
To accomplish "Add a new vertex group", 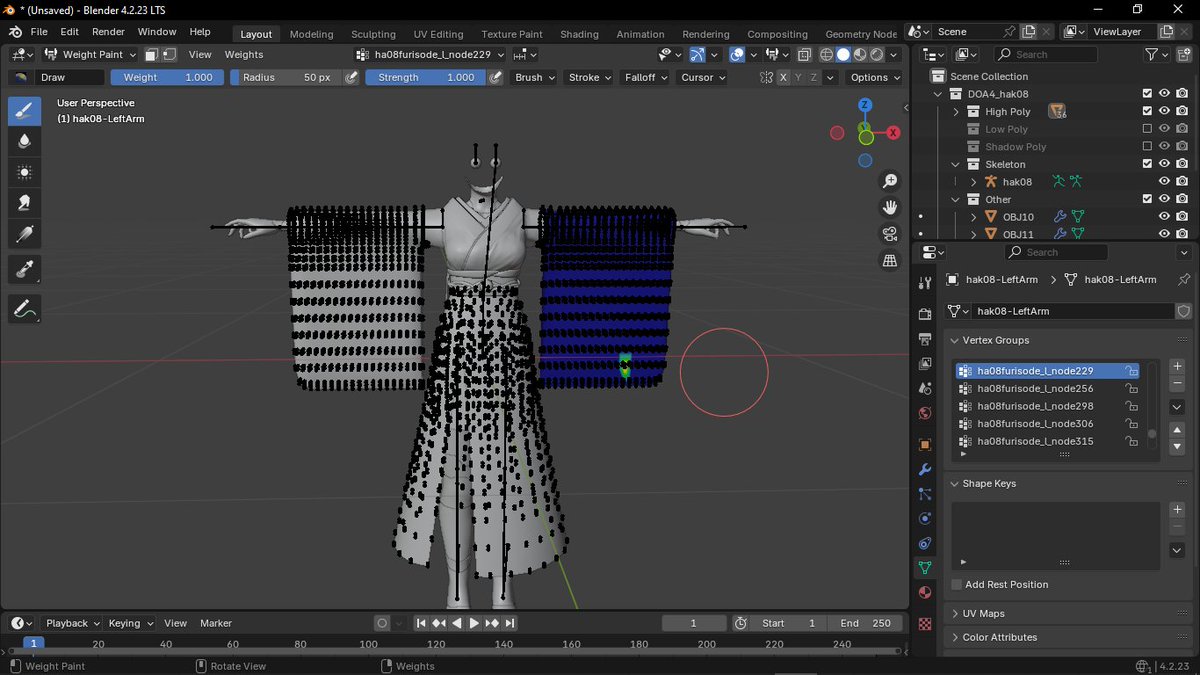I will [1177, 367].
